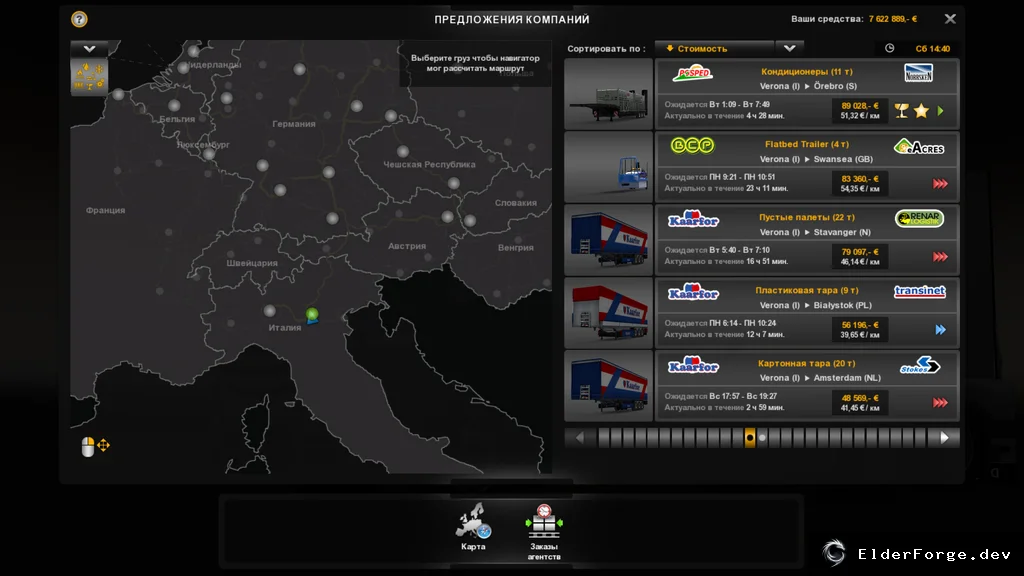Image resolution: width=1024 pixels, height=576 pixels.
Task: Click the green Verona marker on map
Action: click(312, 316)
